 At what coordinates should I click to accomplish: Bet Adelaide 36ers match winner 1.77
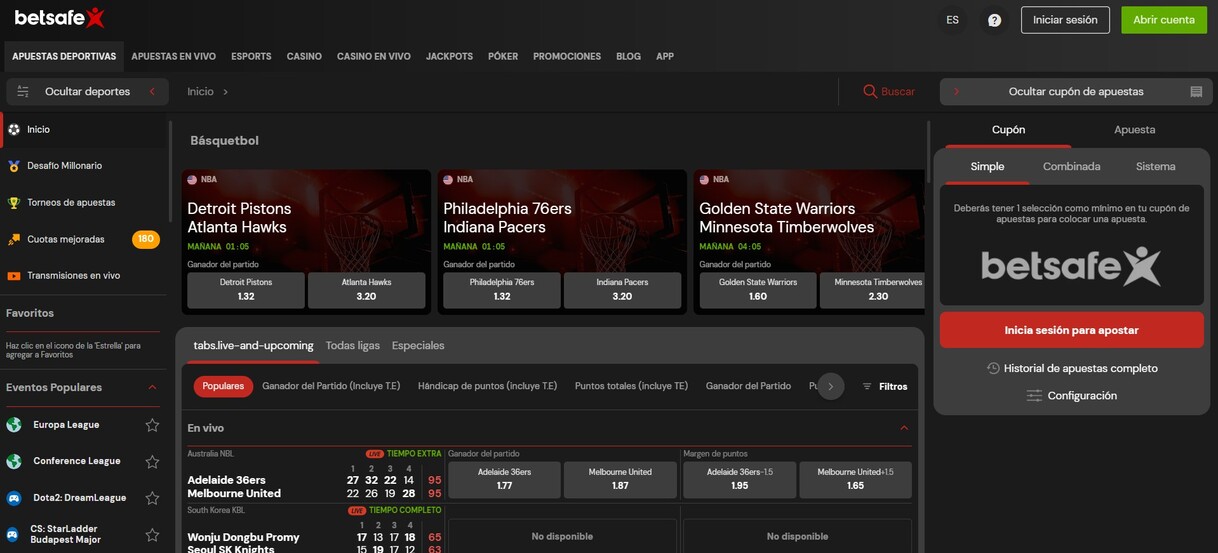coord(504,479)
